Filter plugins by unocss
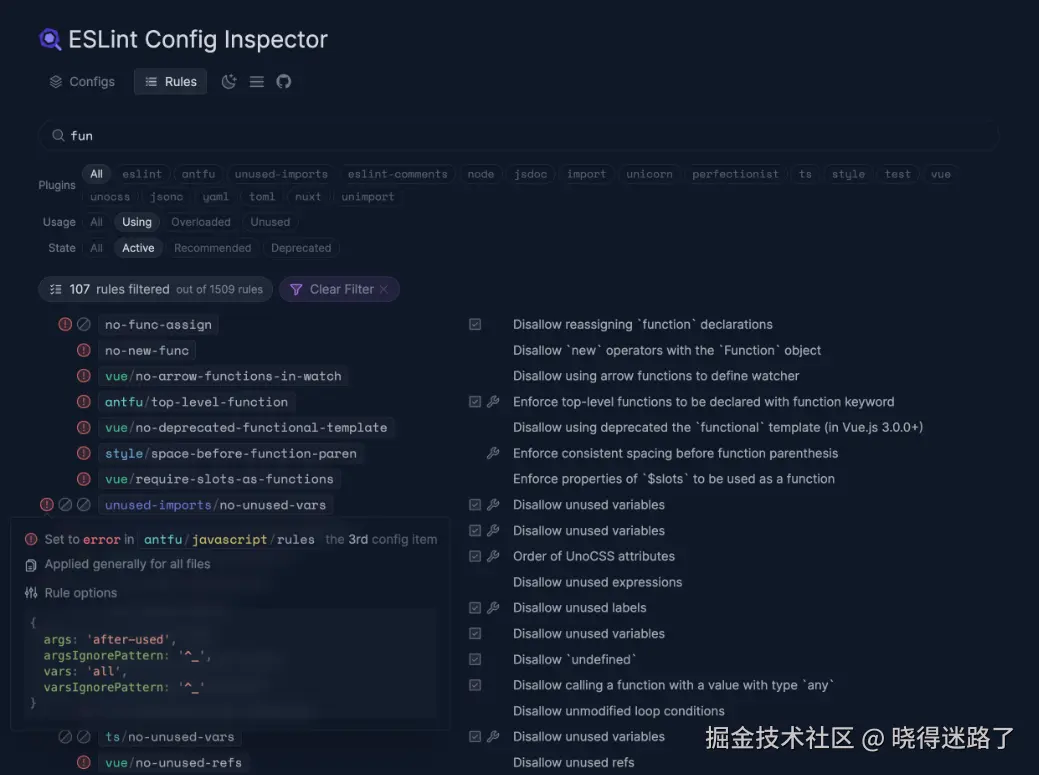 tap(110, 197)
